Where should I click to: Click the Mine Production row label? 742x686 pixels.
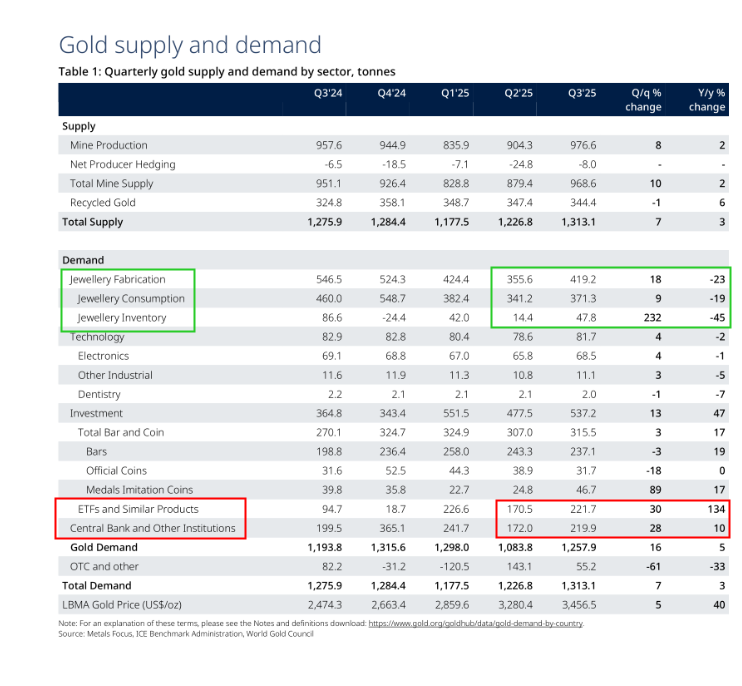coord(108,145)
